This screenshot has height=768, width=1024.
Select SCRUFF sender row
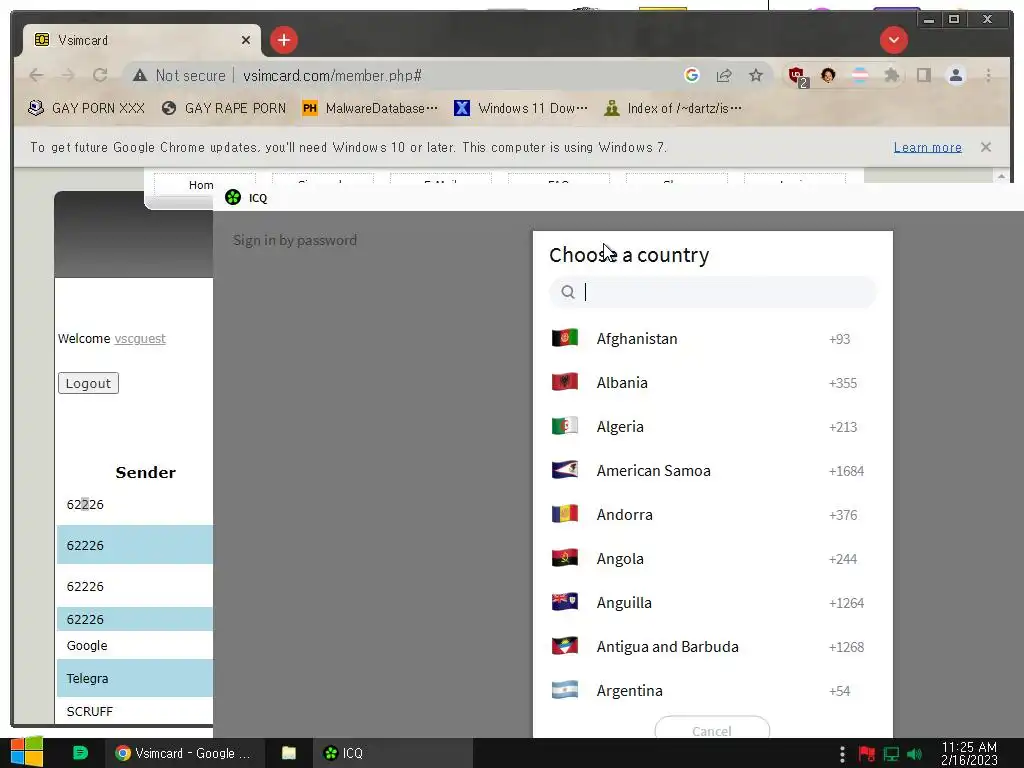pyautogui.click(x=135, y=711)
